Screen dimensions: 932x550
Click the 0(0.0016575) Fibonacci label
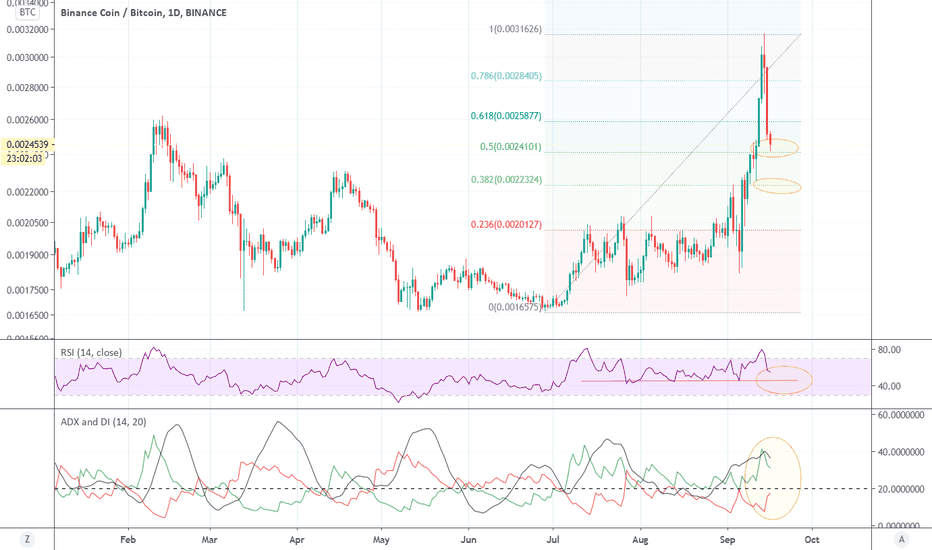[x=515, y=307]
